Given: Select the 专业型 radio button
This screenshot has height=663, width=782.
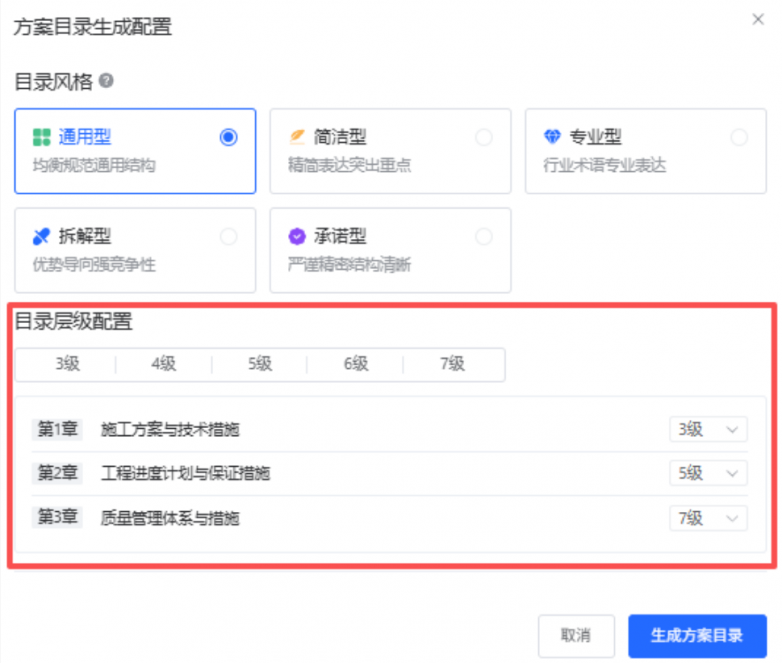Looking at the screenshot, I should 739,137.
